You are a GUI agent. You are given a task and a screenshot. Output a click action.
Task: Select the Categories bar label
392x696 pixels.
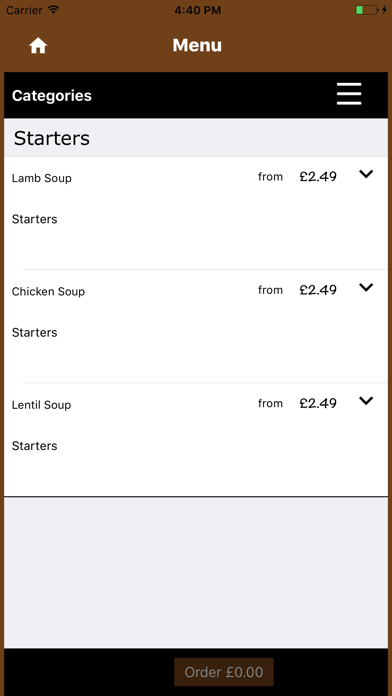(x=51, y=95)
